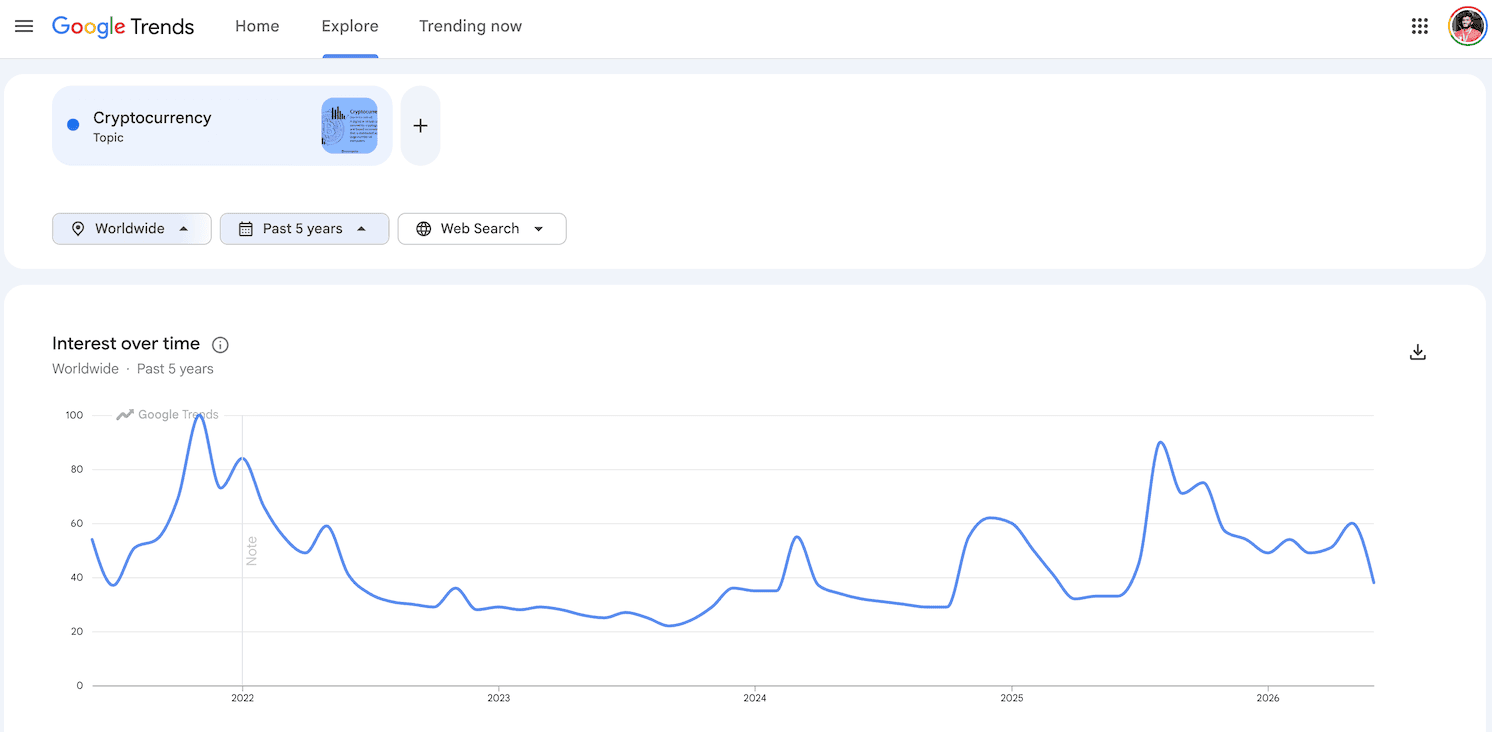Screen dimensions: 1492x732
Task: Open the Google account avatar
Action: tap(1467, 26)
